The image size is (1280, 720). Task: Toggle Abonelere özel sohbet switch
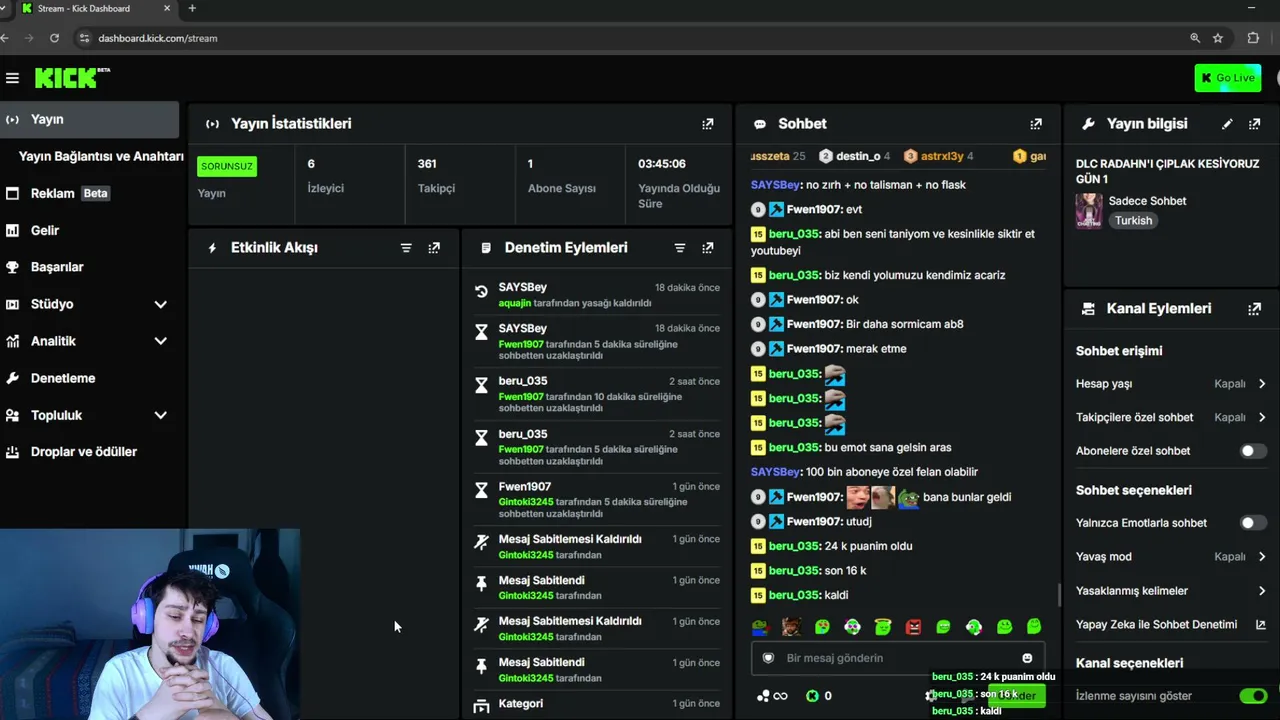click(1253, 451)
